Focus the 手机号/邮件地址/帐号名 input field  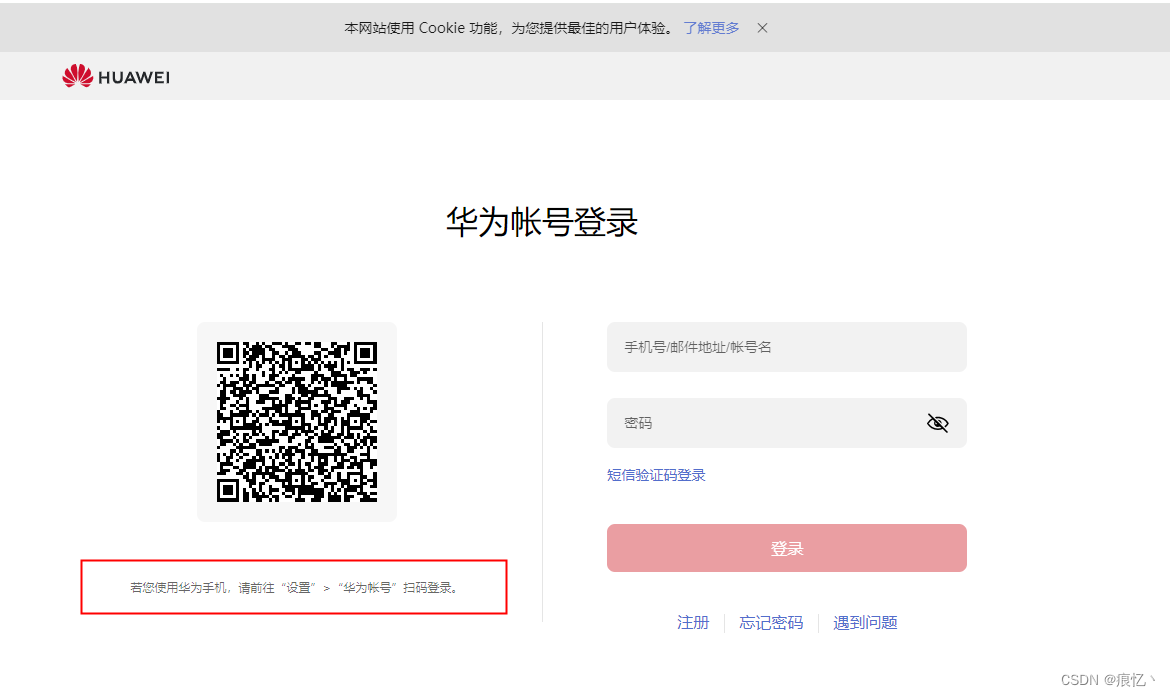(786, 347)
